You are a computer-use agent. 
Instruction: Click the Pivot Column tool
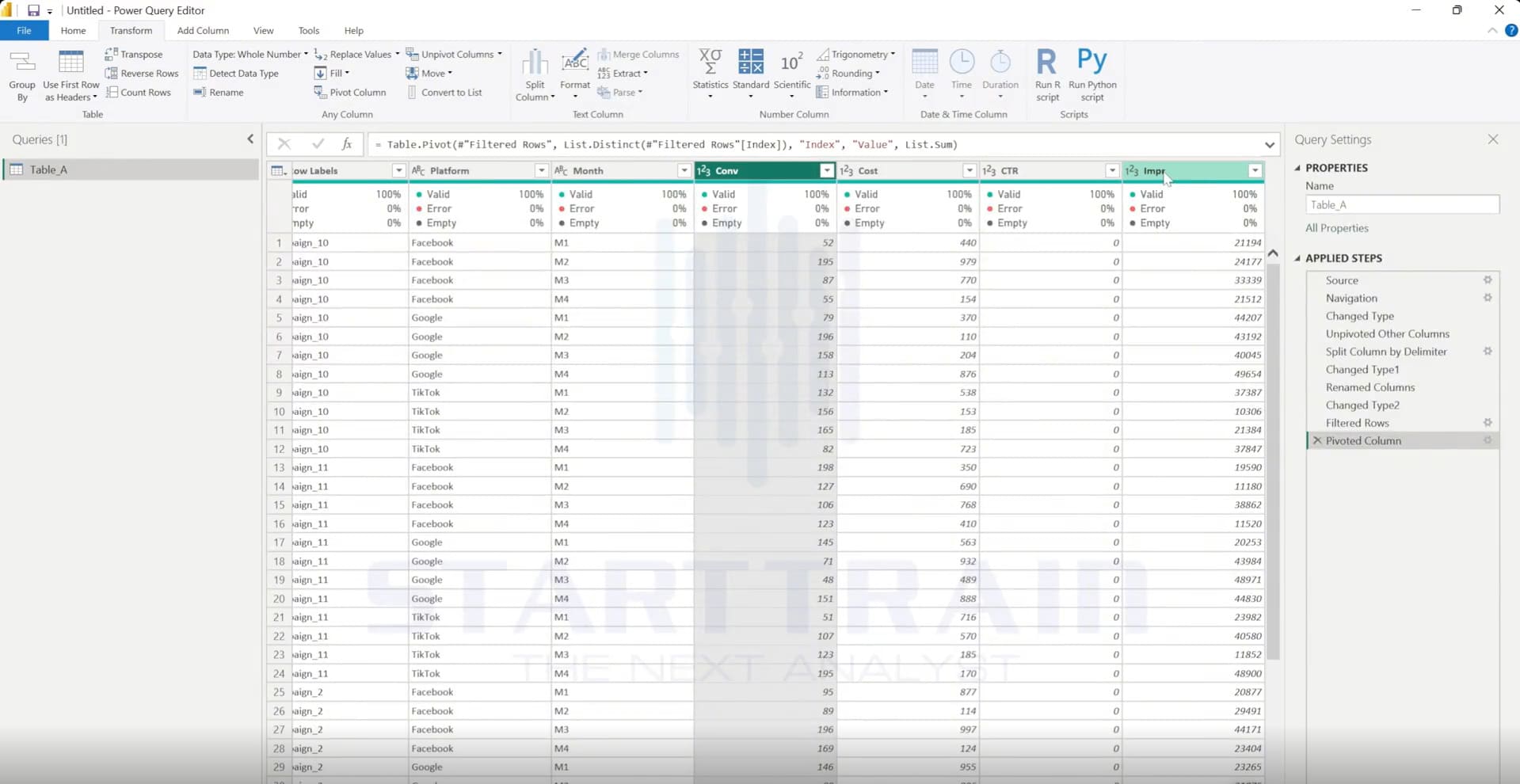click(x=350, y=92)
